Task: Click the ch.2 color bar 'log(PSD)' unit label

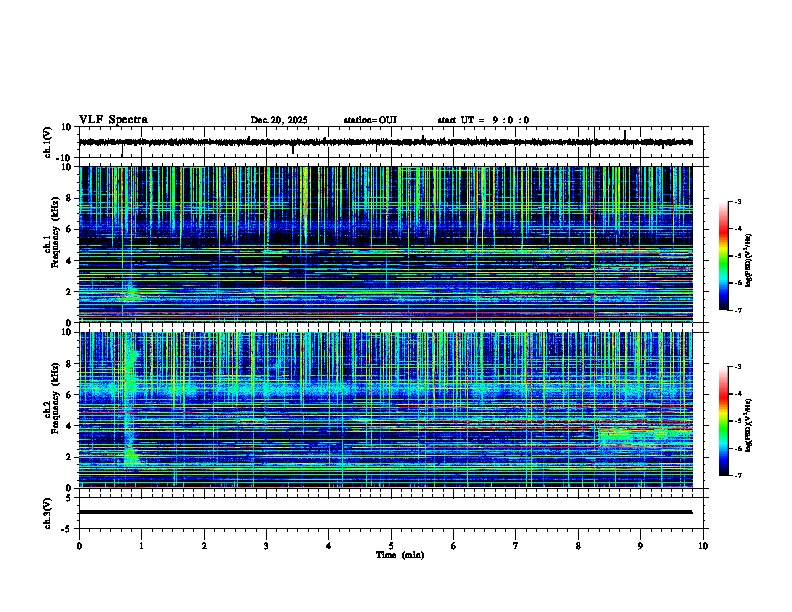Action: pos(749,426)
